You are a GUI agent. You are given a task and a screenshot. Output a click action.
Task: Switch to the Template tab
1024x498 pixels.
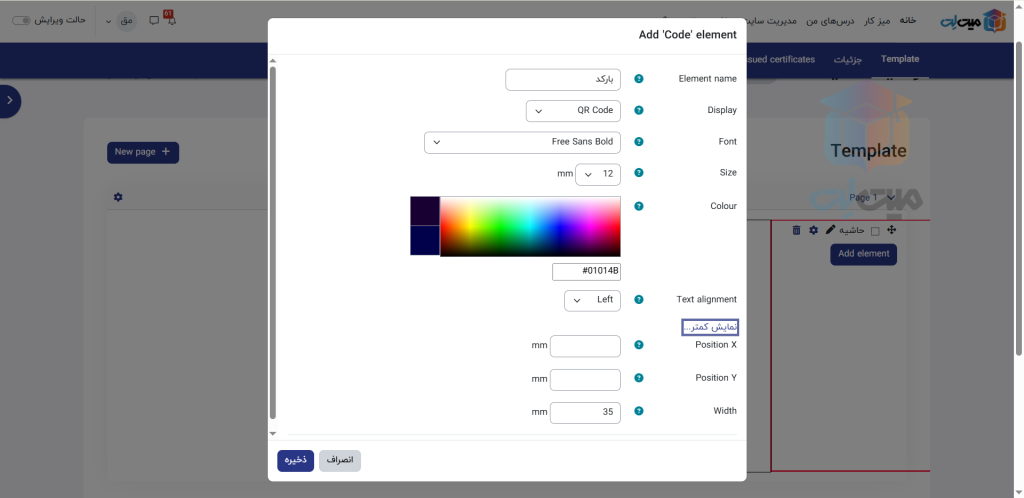click(x=899, y=59)
